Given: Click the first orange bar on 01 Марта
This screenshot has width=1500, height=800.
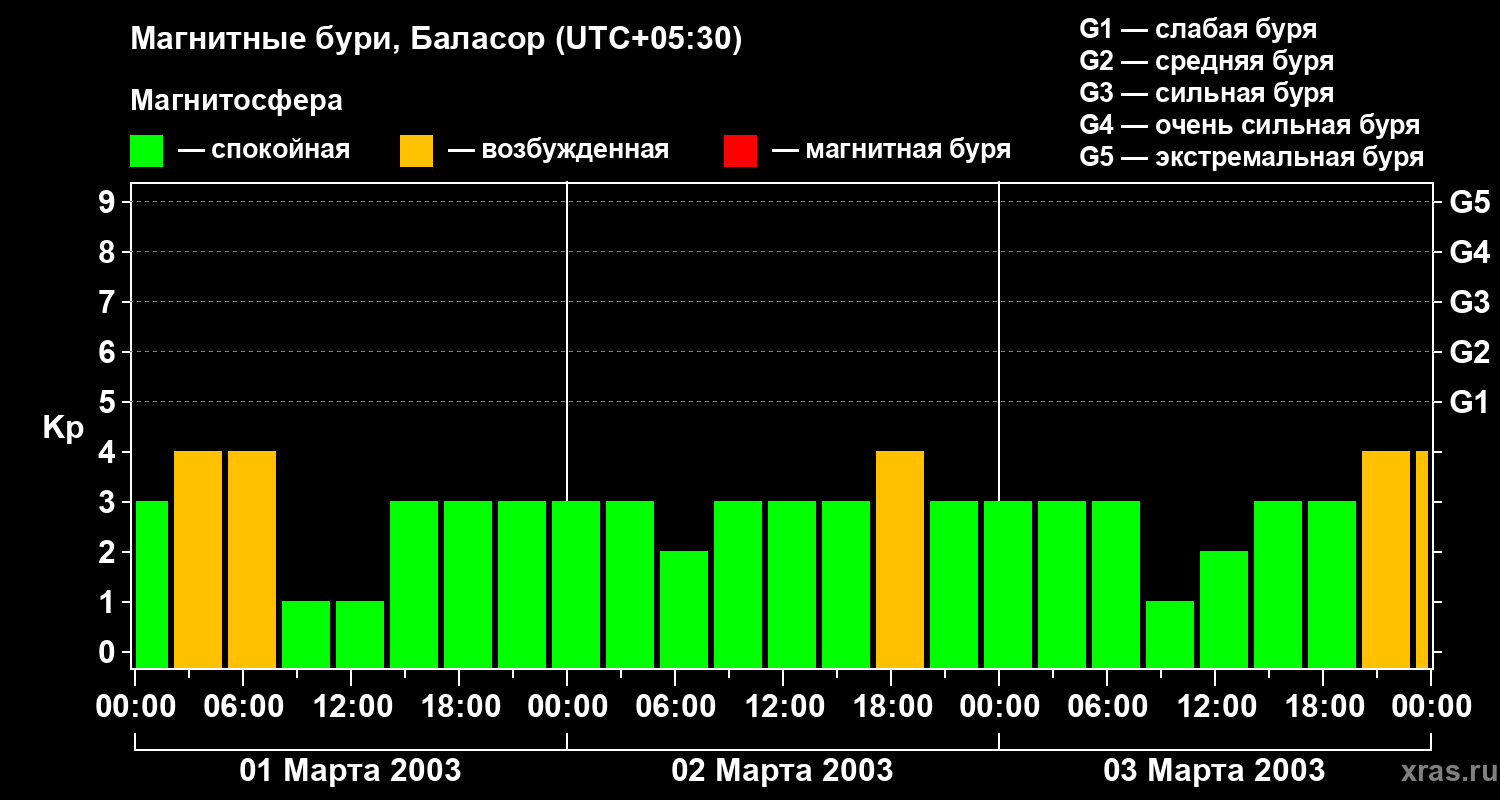Looking at the screenshot, I should click(x=198, y=560).
